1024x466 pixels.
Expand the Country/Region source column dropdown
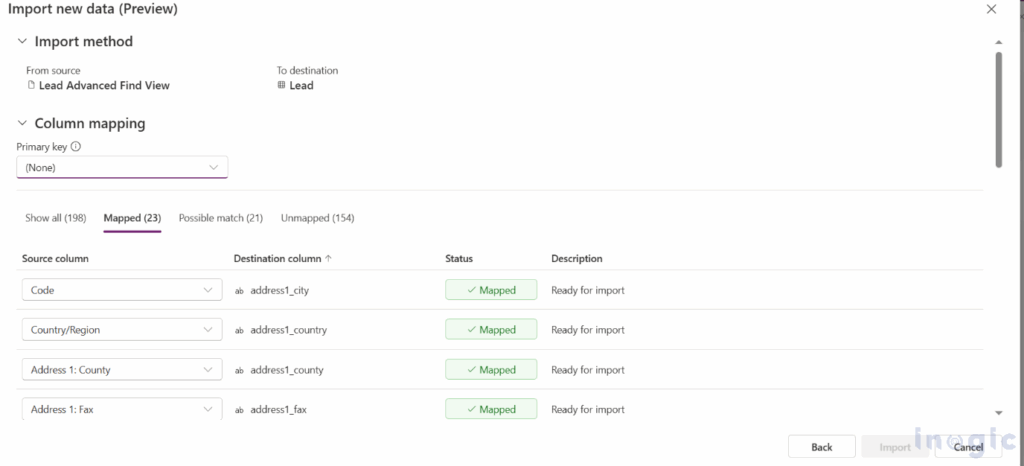(121, 330)
